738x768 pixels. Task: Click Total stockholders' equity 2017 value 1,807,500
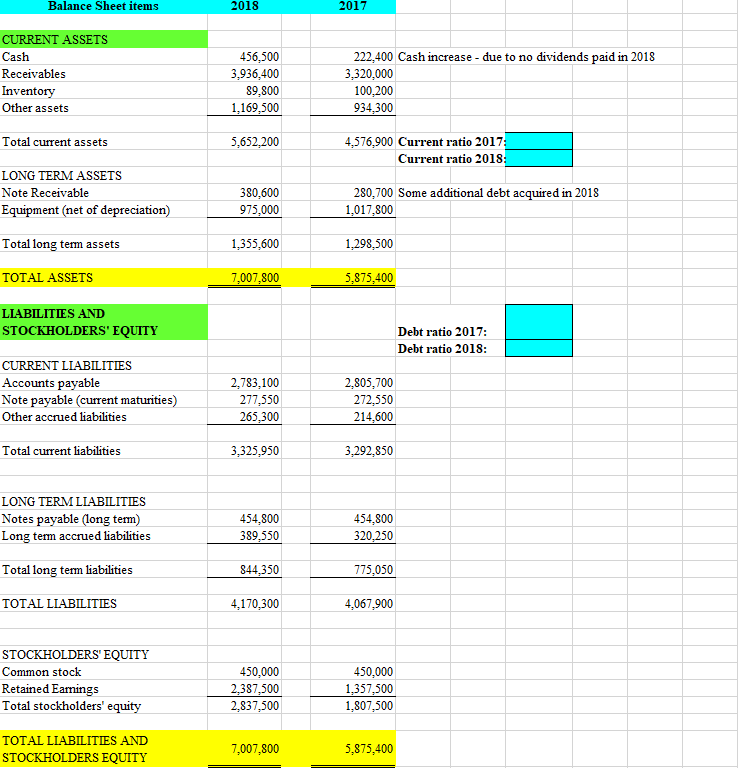(x=369, y=706)
